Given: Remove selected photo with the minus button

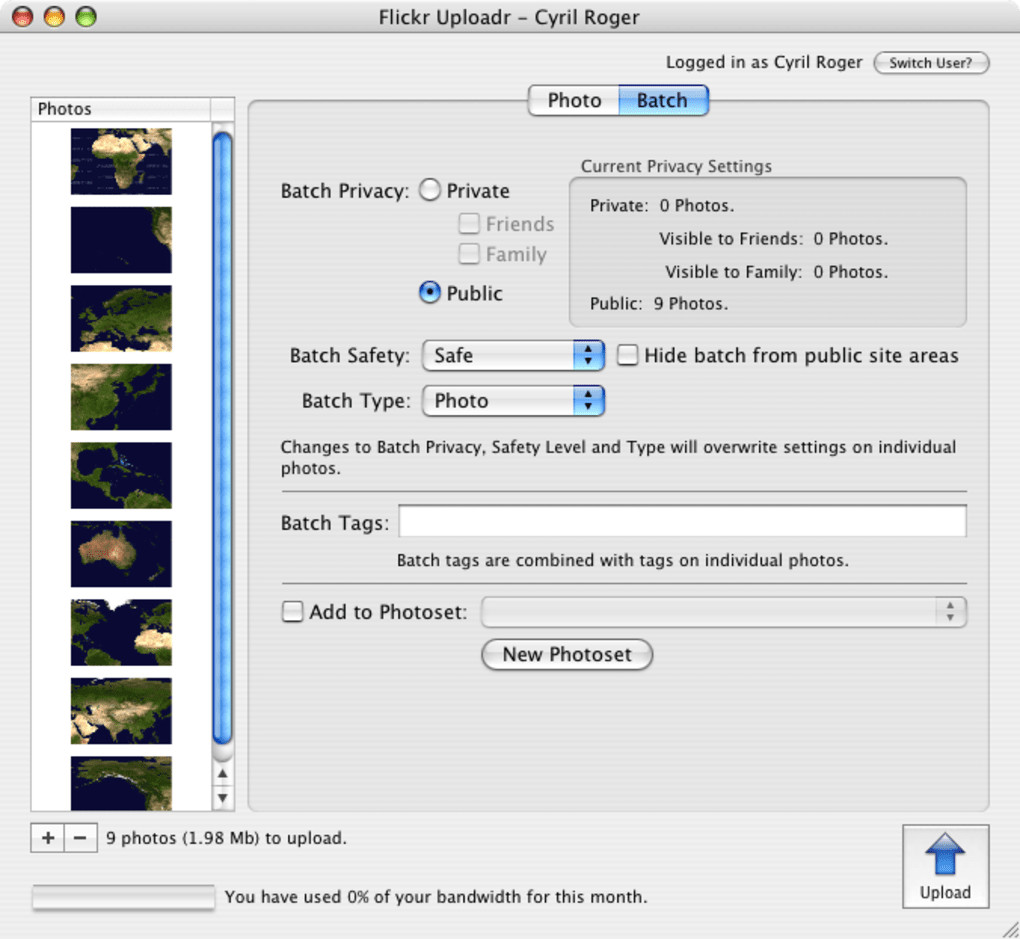Looking at the screenshot, I should pos(81,837).
